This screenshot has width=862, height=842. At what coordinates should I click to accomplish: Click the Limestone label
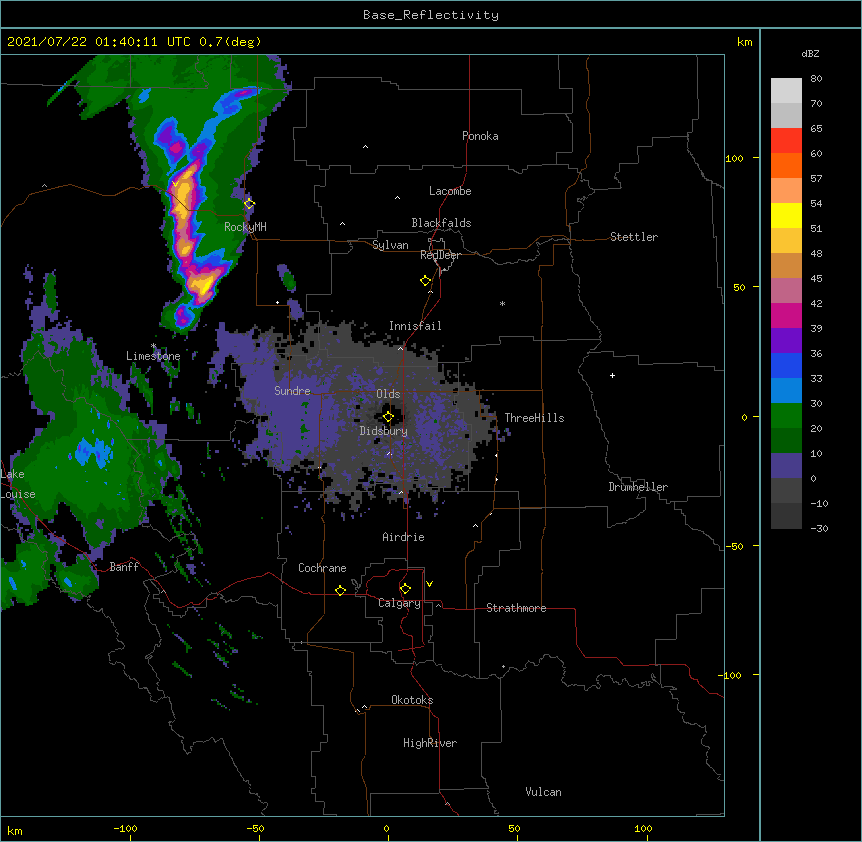(x=153, y=356)
